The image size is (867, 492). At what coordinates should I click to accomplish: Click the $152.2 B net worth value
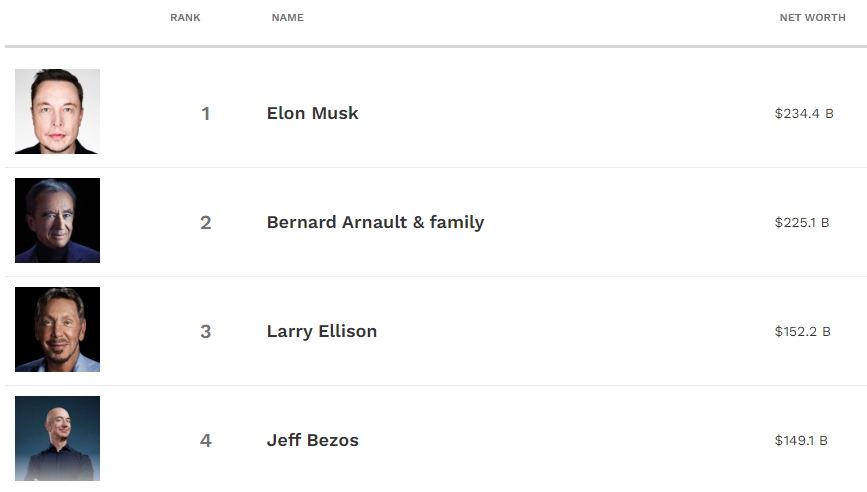click(802, 332)
